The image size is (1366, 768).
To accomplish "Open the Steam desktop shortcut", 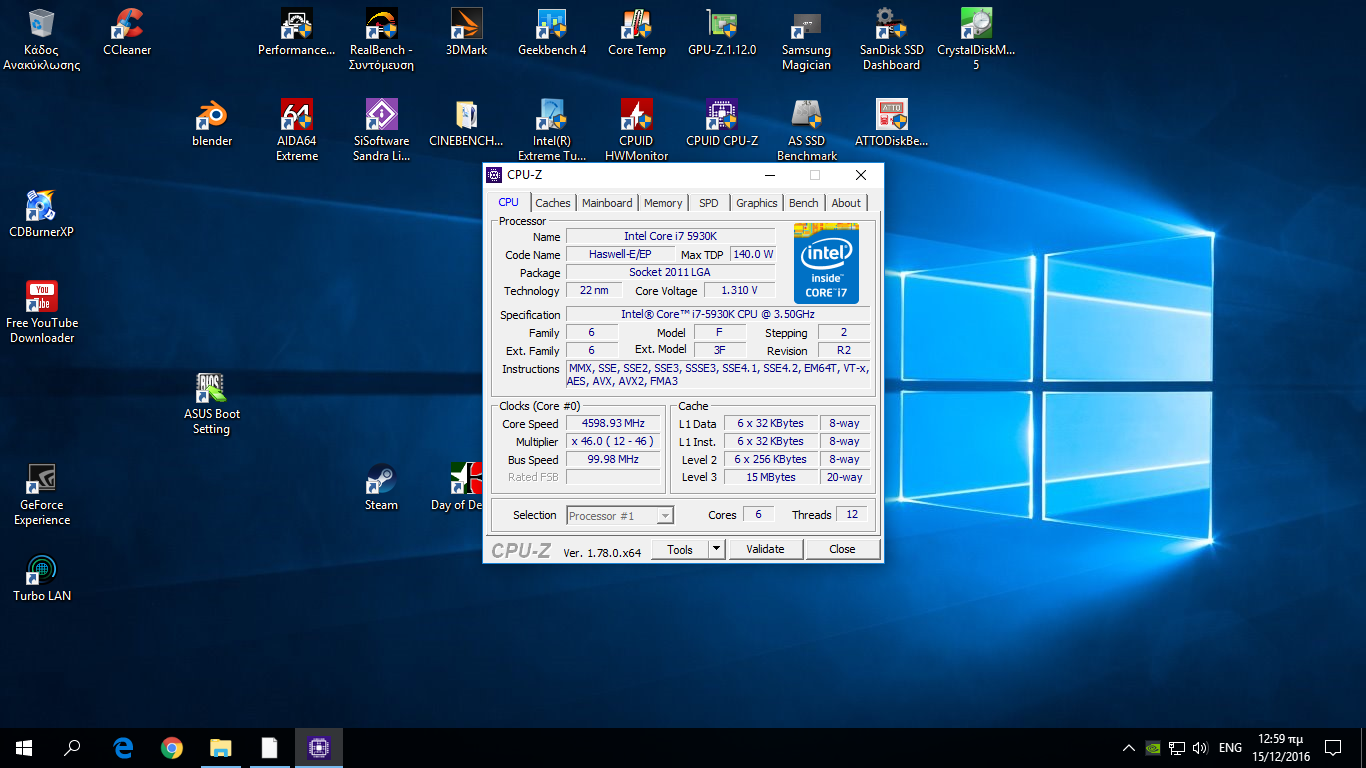I will [x=381, y=488].
